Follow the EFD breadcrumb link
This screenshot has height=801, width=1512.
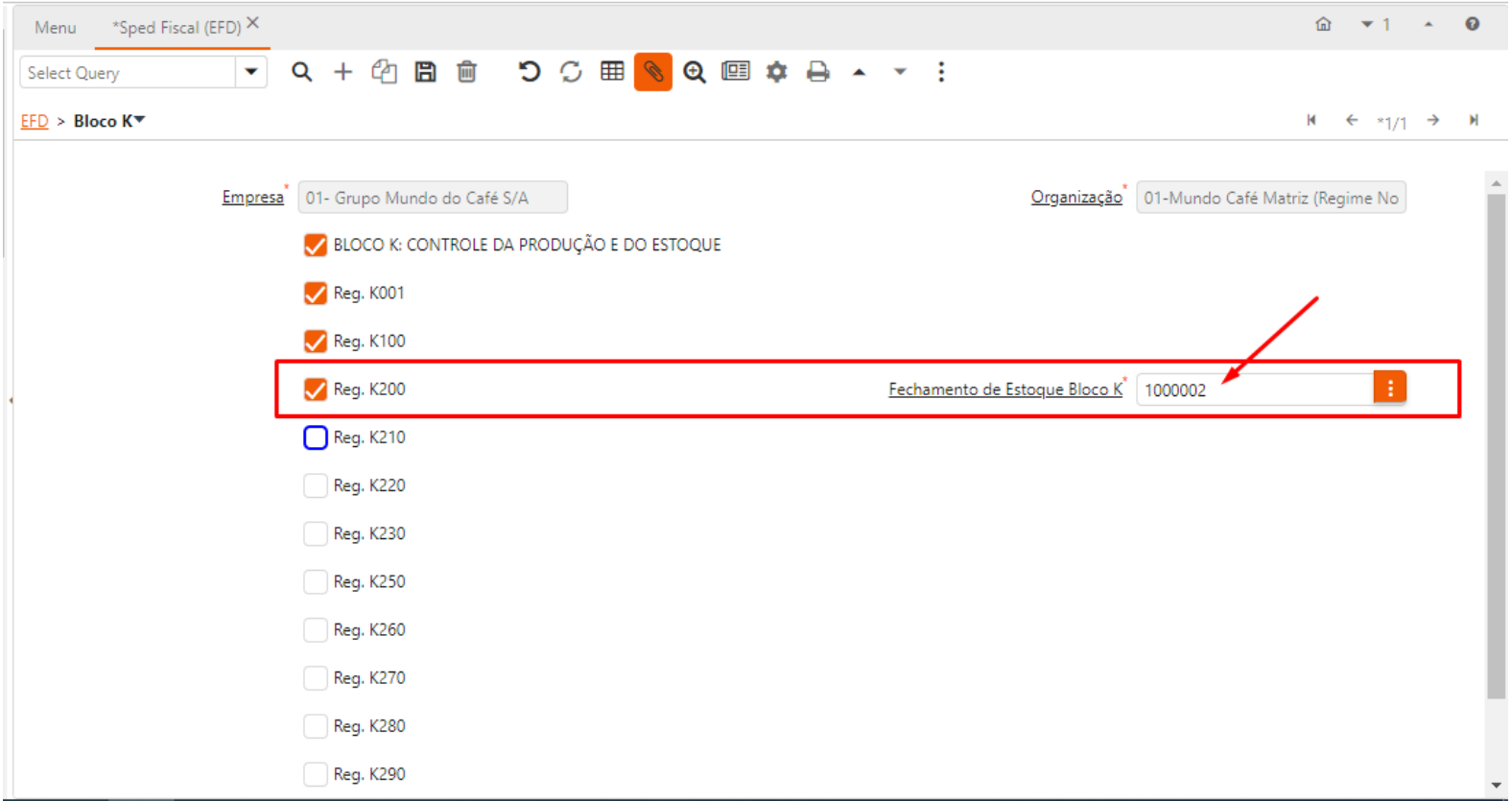35,121
